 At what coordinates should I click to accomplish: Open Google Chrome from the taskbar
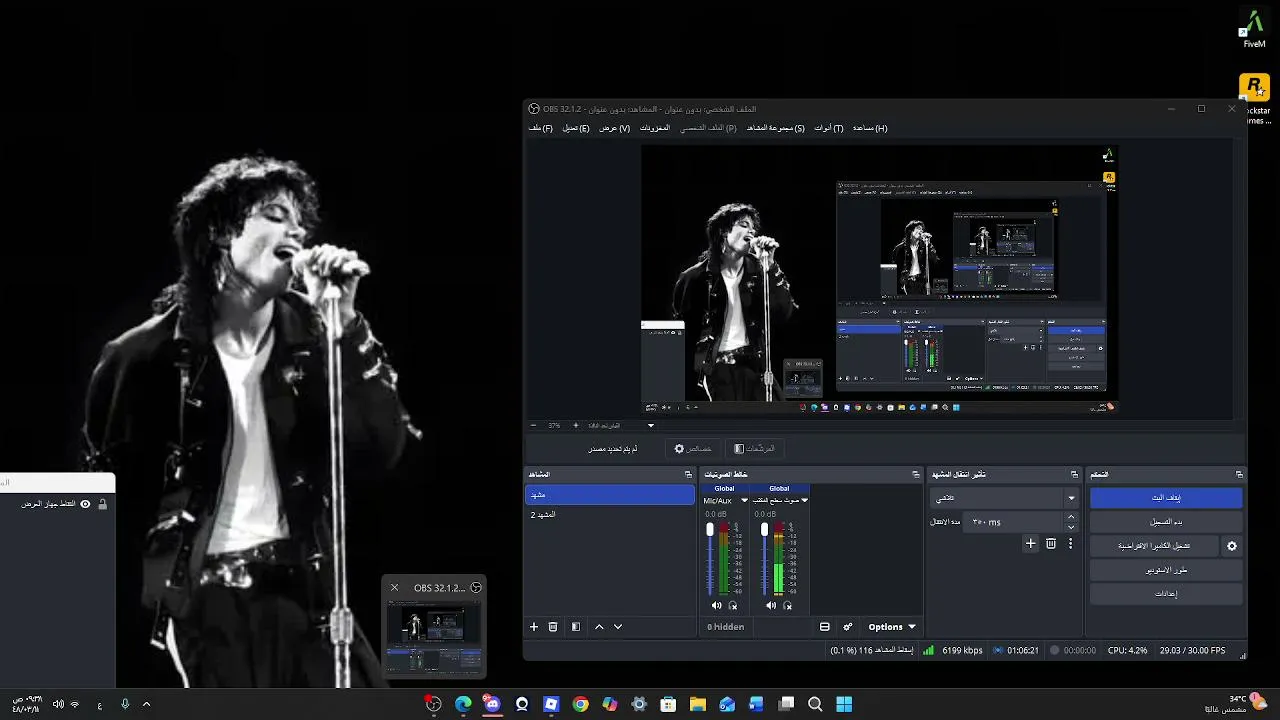[x=580, y=704]
